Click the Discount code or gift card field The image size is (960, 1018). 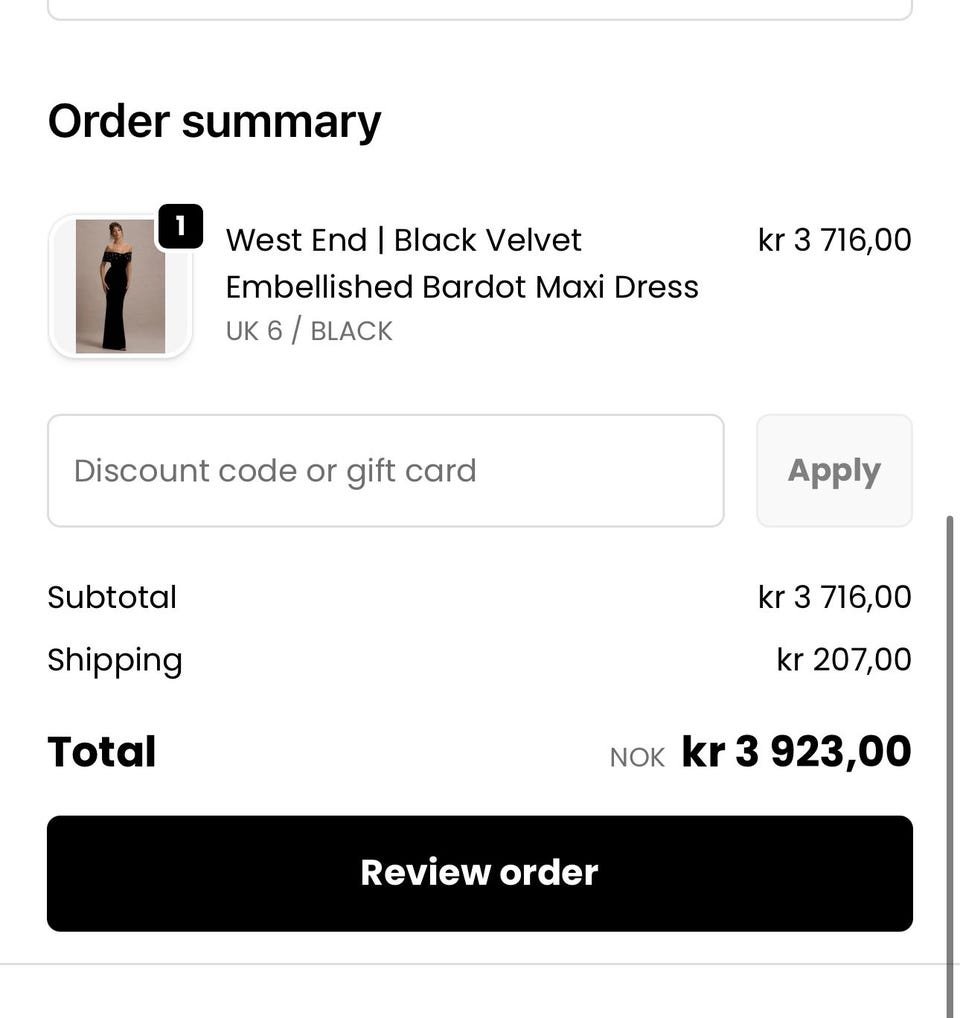tap(385, 471)
